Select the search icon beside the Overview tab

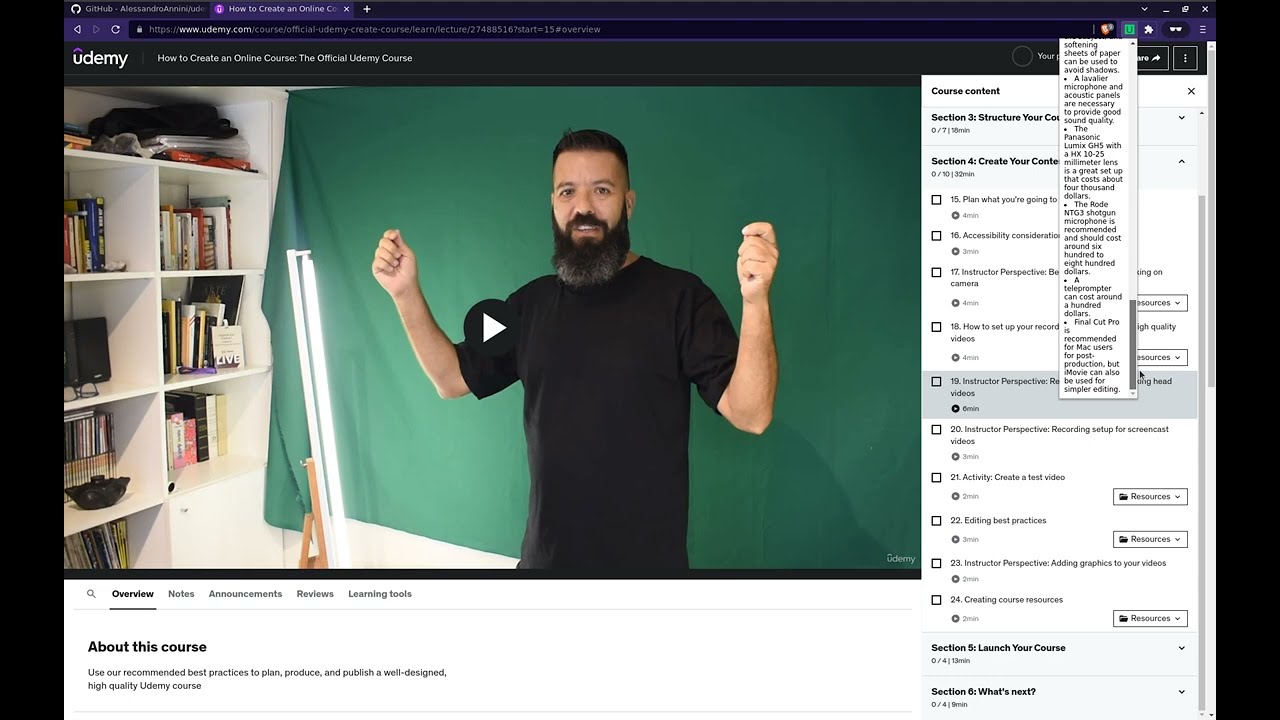91,593
